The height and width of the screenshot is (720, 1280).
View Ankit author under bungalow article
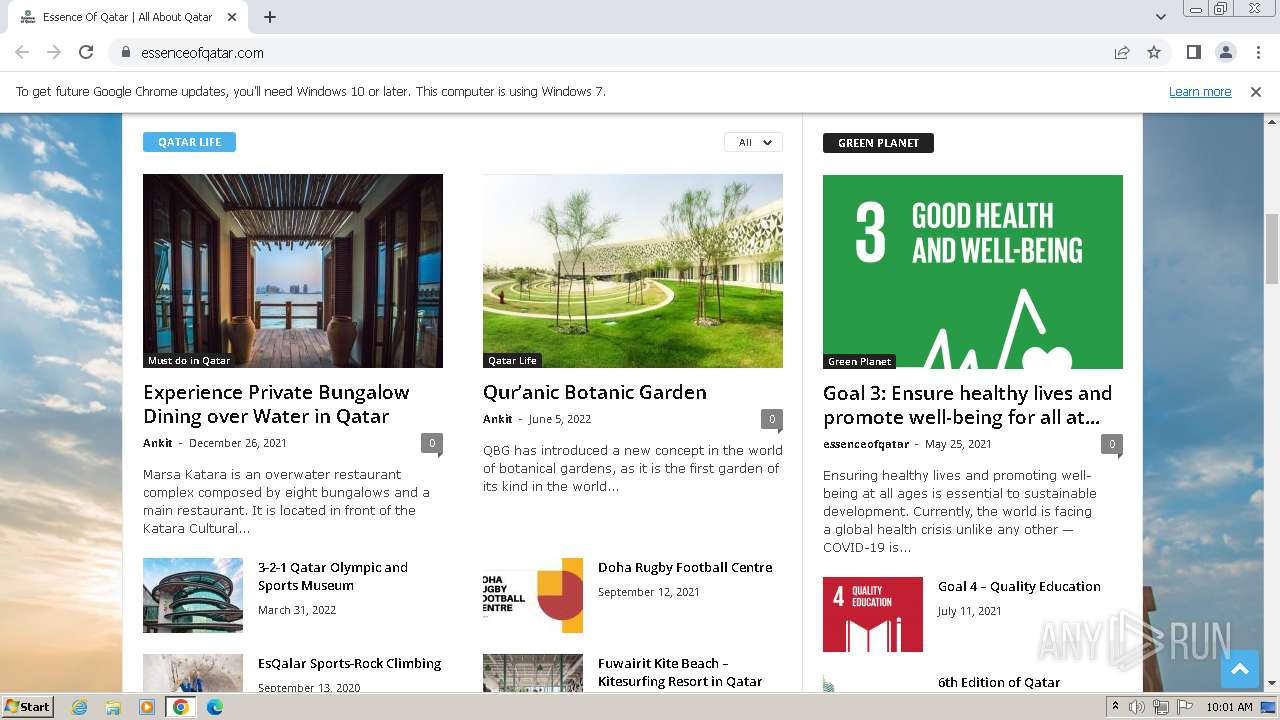click(x=158, y=443)
